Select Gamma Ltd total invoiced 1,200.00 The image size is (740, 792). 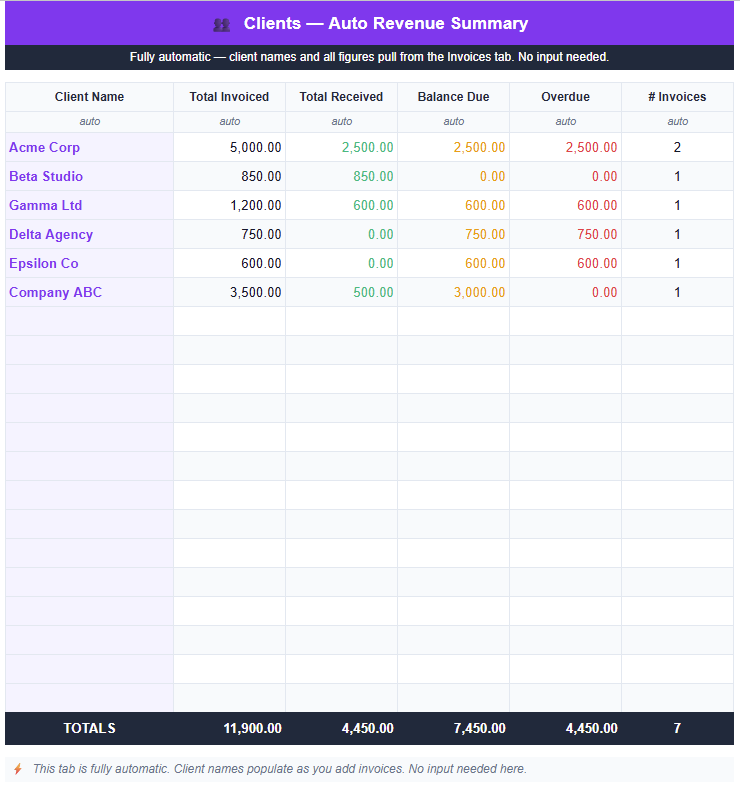(256, 206)
